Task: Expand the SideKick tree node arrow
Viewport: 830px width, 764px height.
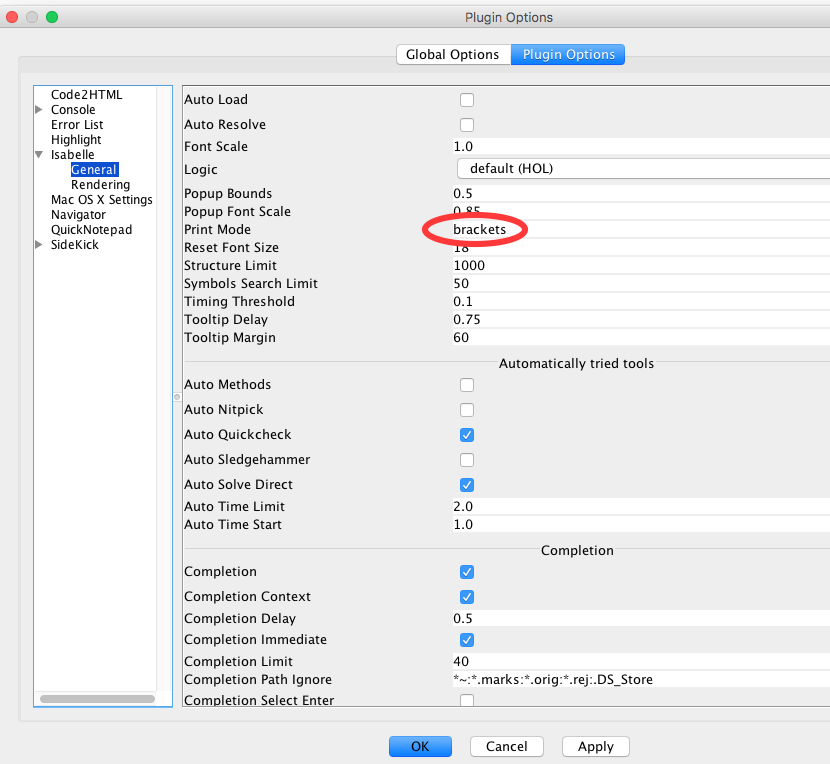Action: click(x=39, y=245)
